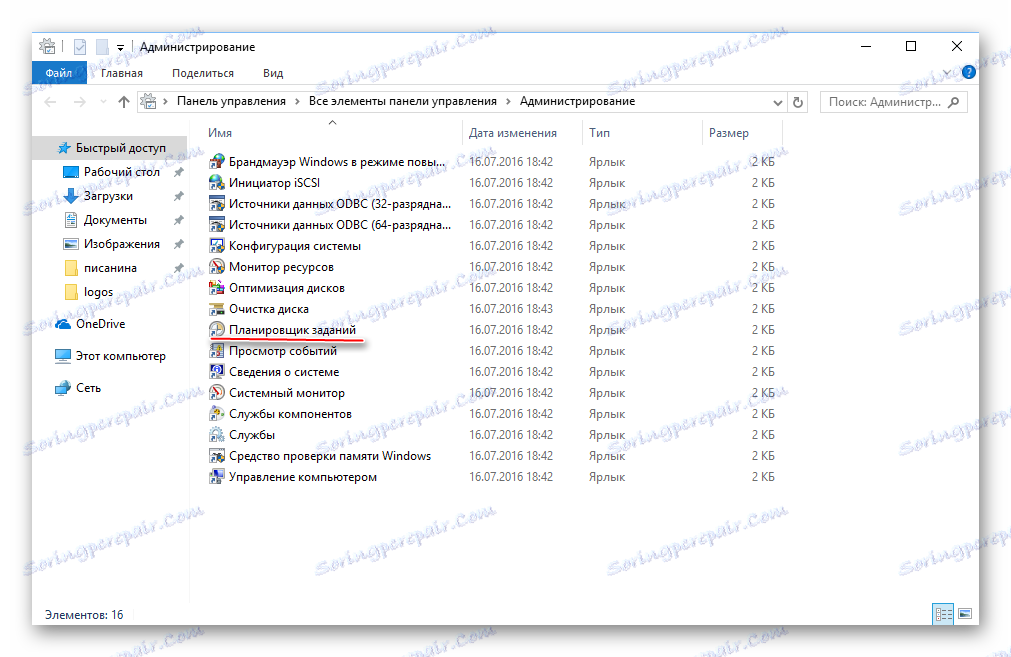Screen dimensions: 1011x657
Task: Click the date 16.07.2016 18:43 of Очистка диска
Action: [x=511, y=309]
